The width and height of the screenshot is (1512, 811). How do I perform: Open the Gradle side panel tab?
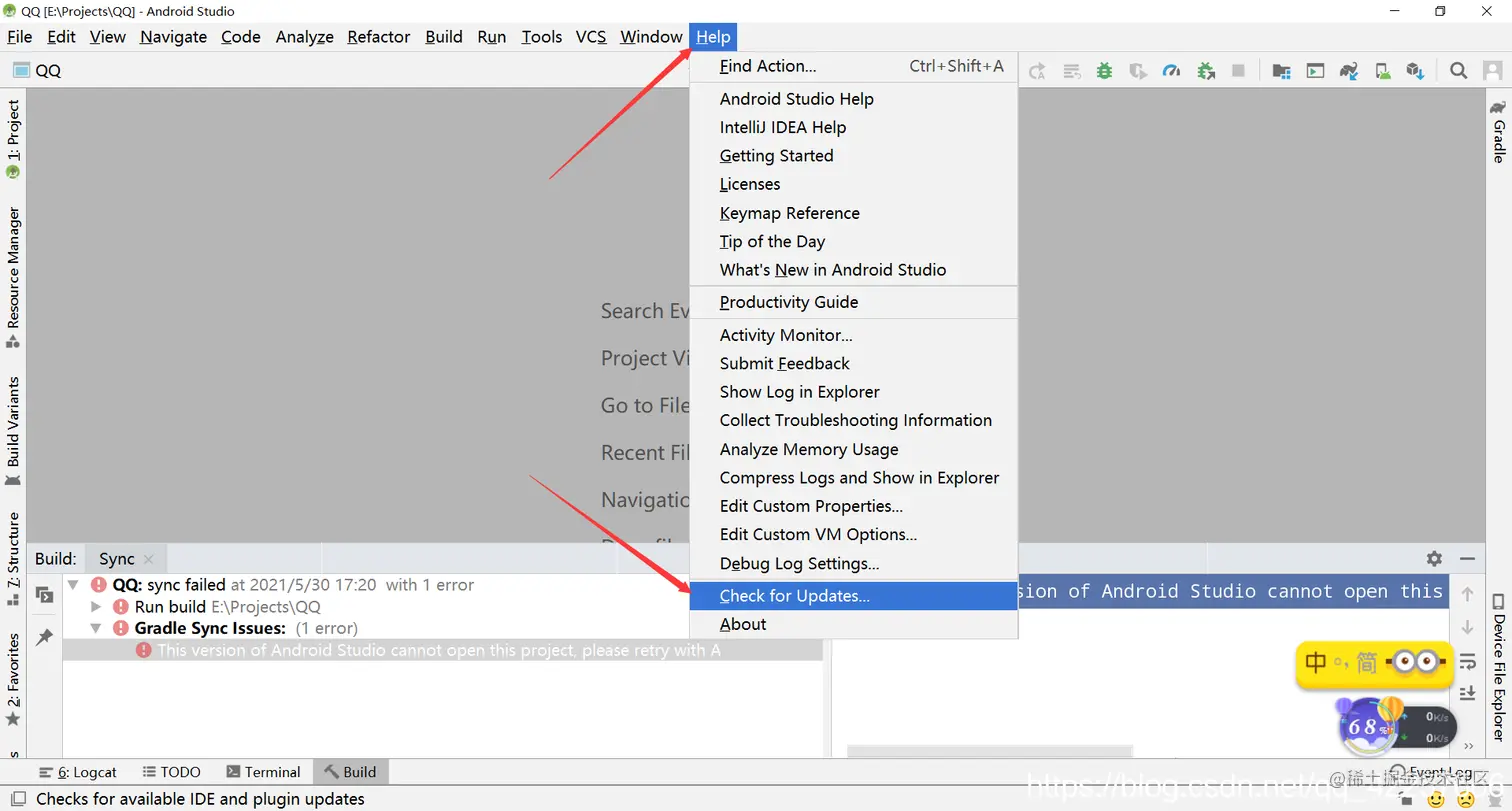tap(1498, 131)
